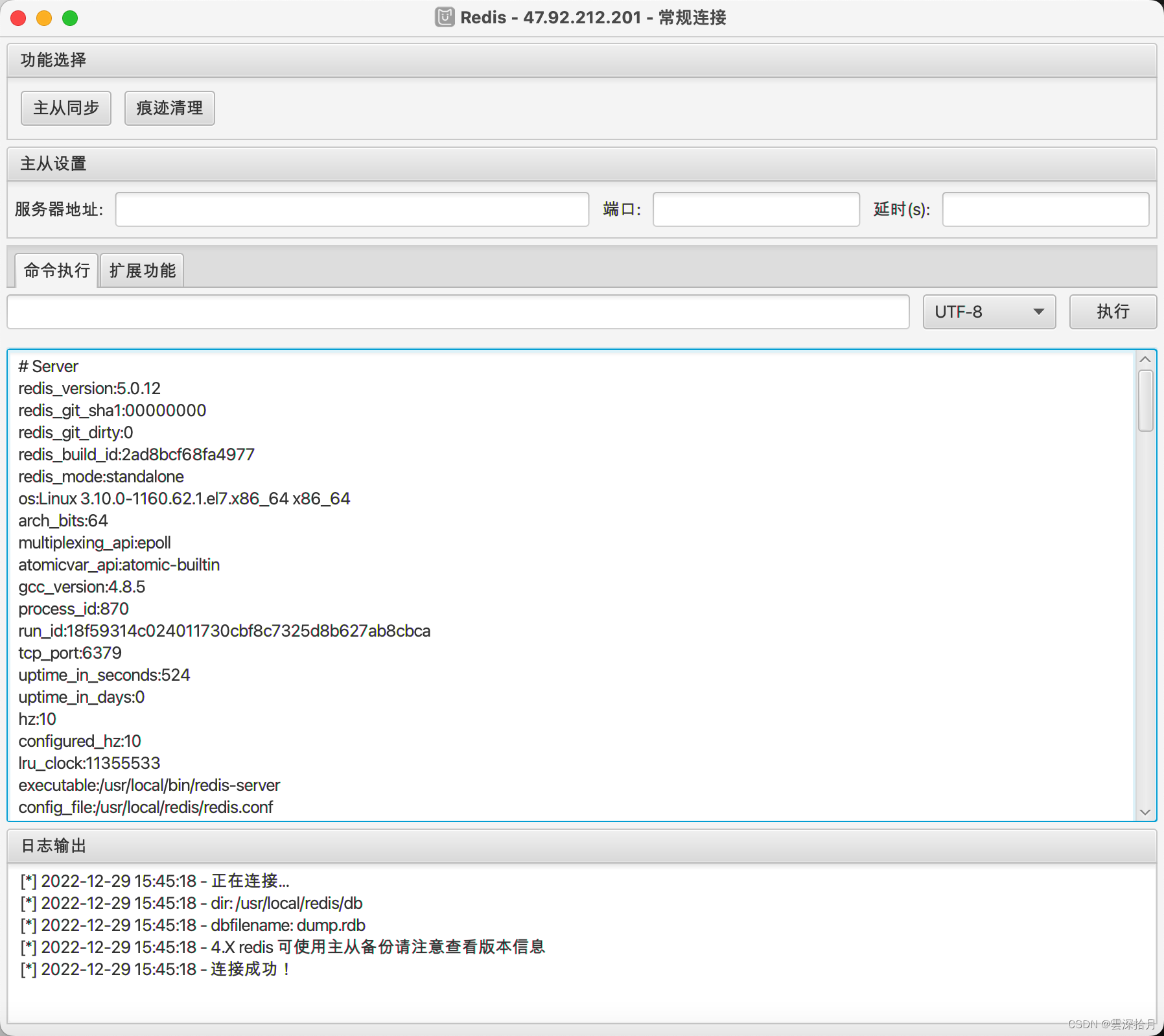Image resolution: width=1164 pixels, height=1036 pixels.
Task: Click the os:Linux line
Action: (184, 499)
